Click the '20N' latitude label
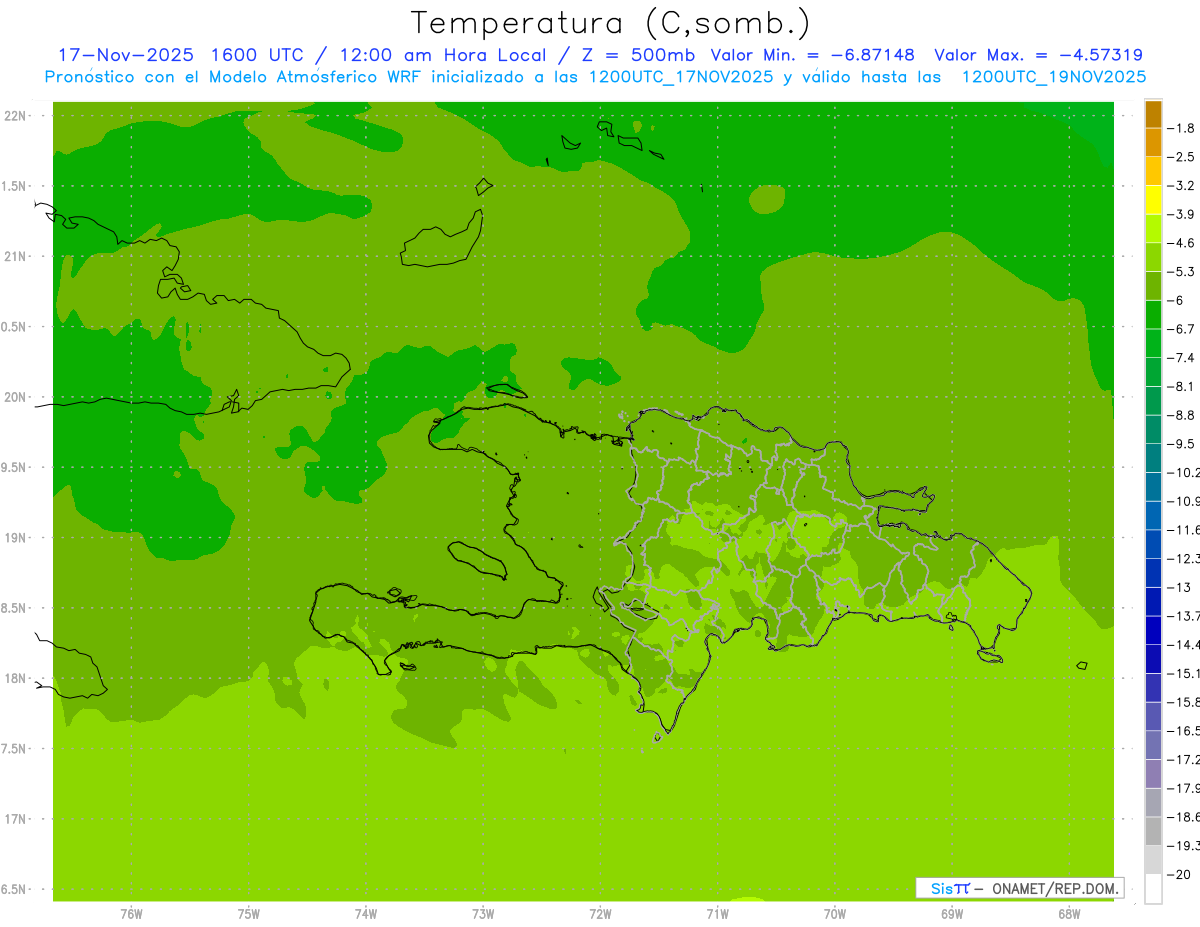Viewport: 1200px width, 927px height. point(16,398)
